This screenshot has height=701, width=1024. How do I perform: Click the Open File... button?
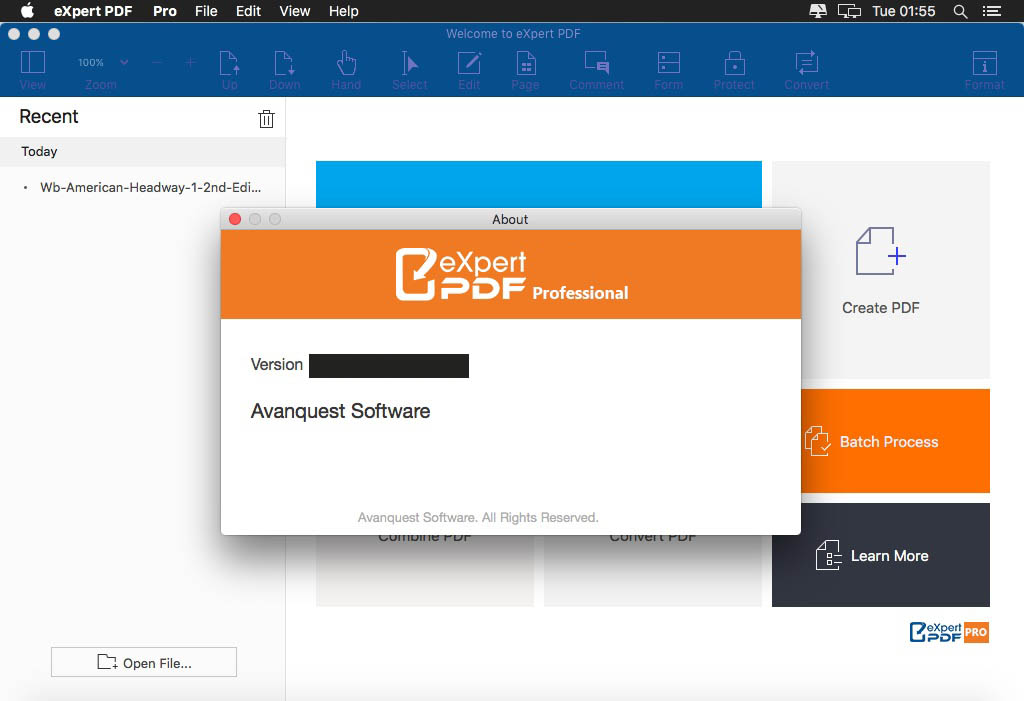point(144,662)
